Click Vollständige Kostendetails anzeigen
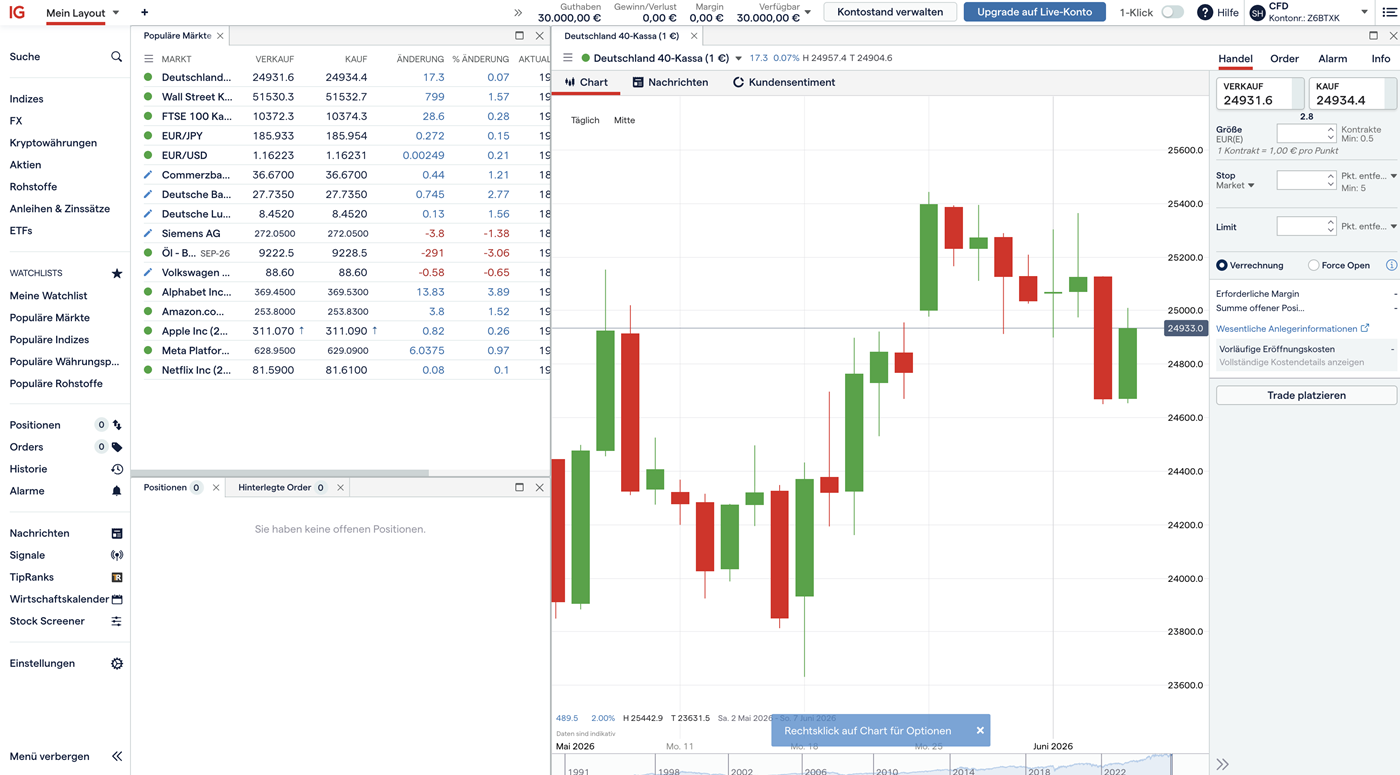 [1291, 362]
